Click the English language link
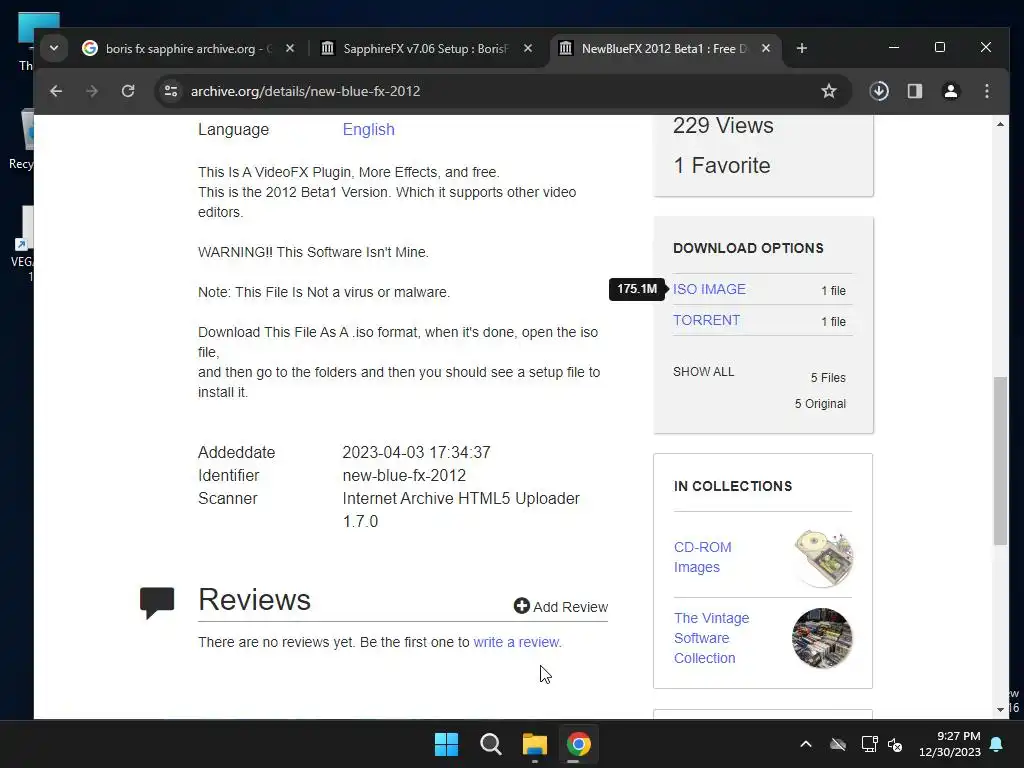1024x768 pixels. point(368,129)
